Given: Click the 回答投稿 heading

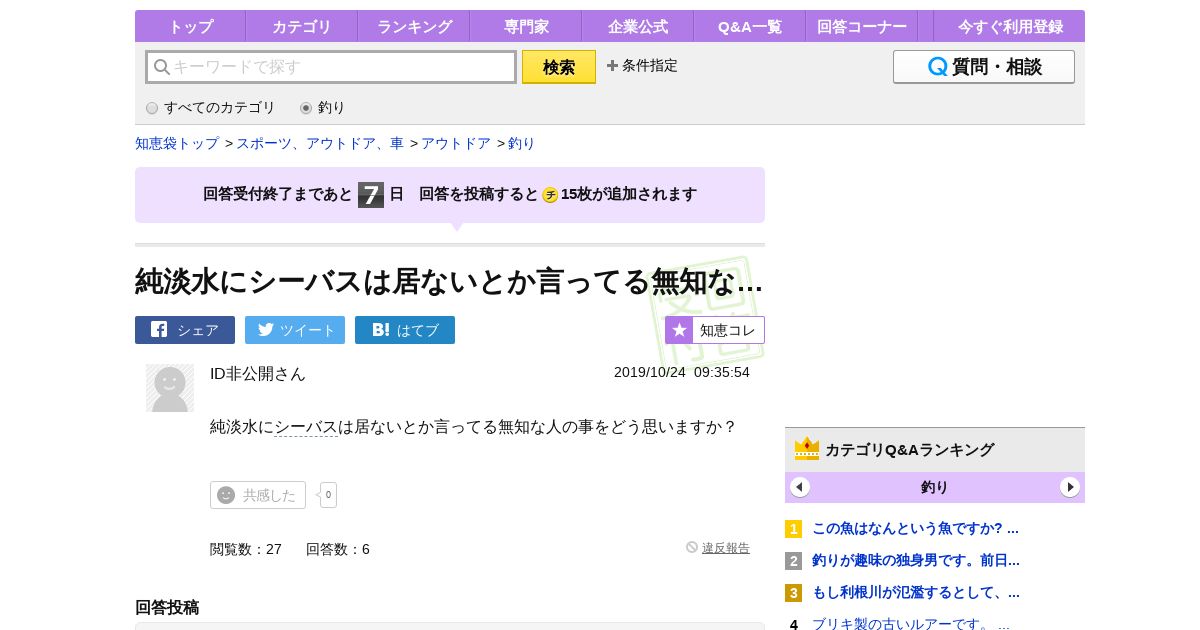Looking at the screenshot, I should pyautogui.click(x=167, y=607).
